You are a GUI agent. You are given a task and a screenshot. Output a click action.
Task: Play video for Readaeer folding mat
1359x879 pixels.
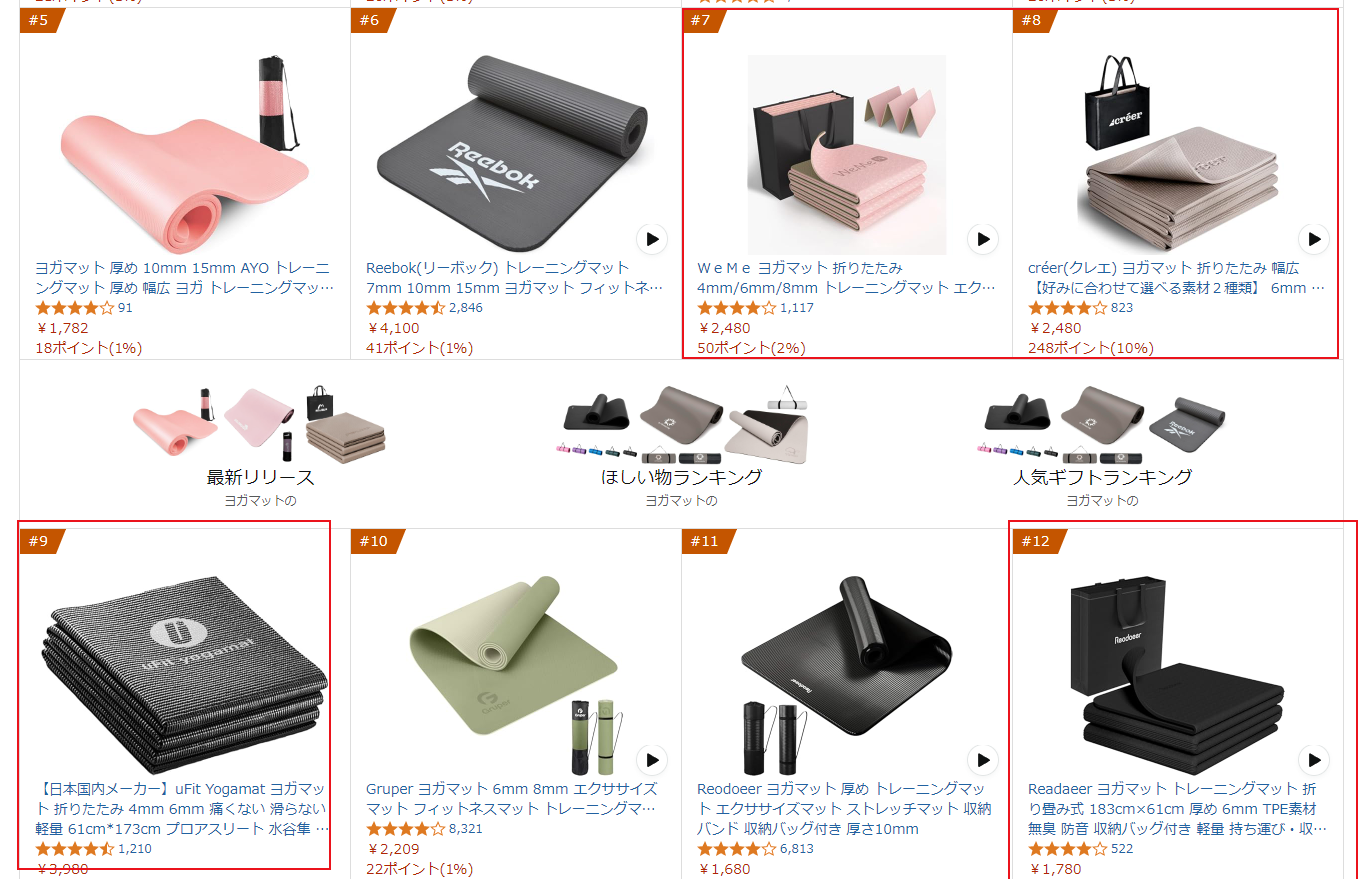(x=1314, y=760)
